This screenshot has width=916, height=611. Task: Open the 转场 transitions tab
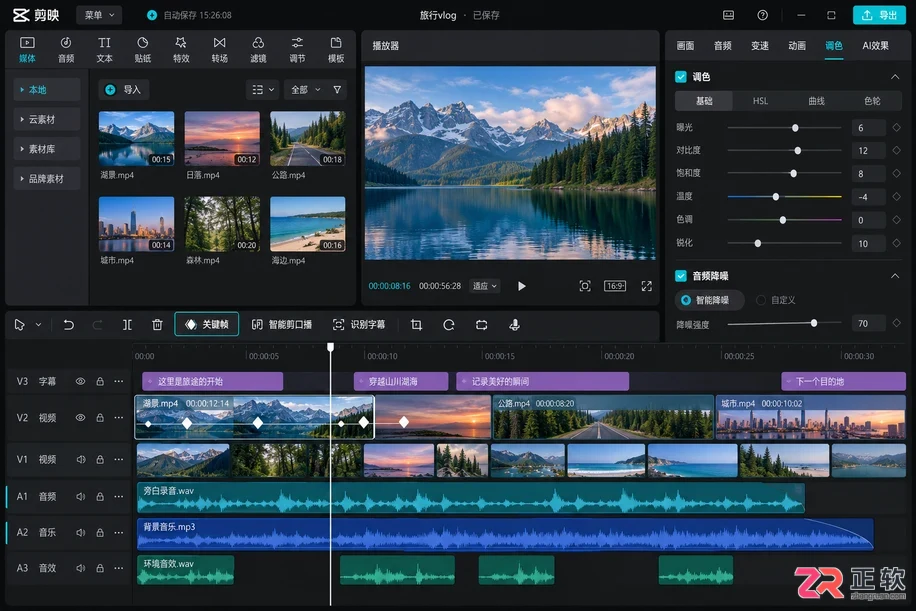click(220, 49)
